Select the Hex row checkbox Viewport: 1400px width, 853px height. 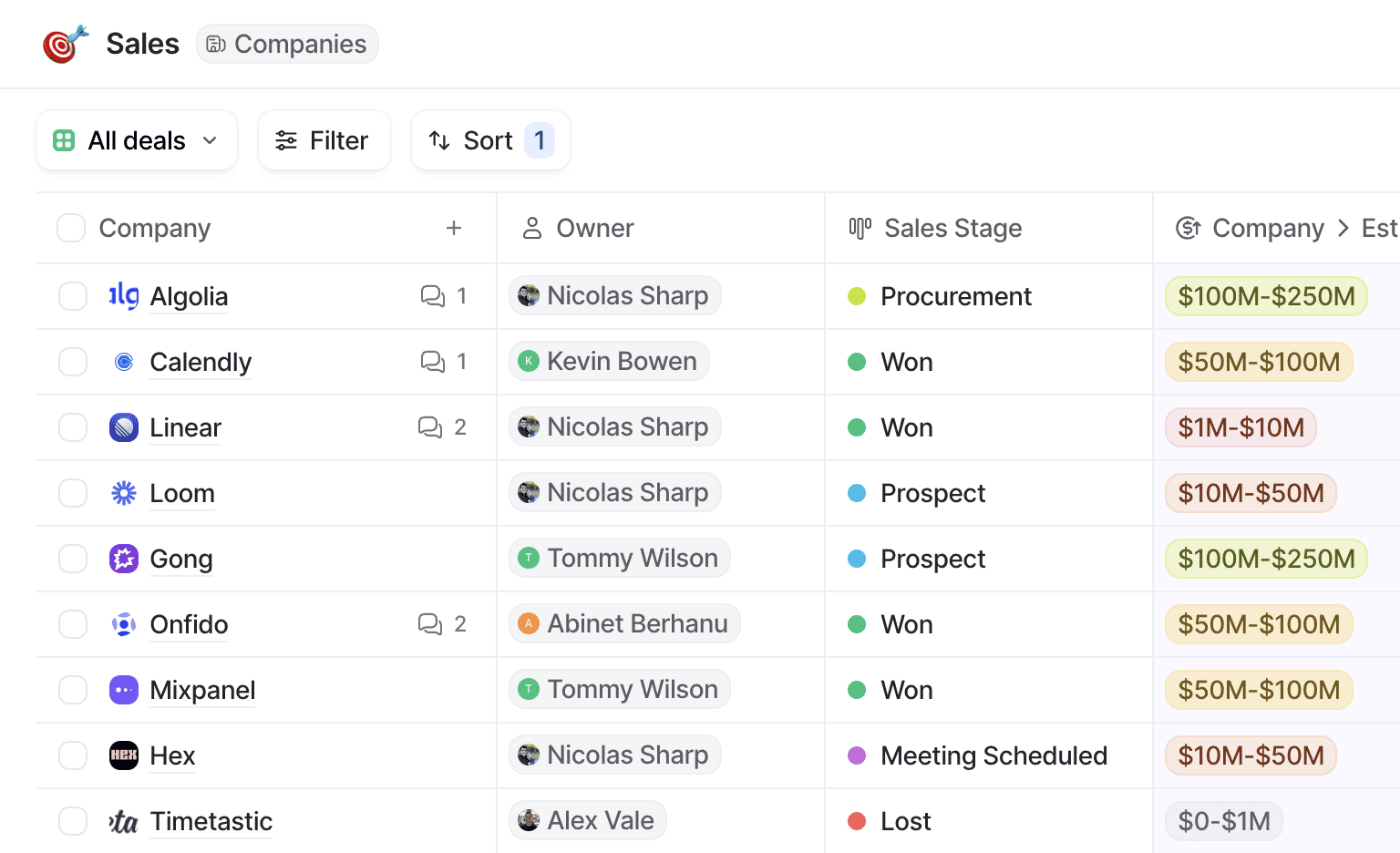point(73,755)
